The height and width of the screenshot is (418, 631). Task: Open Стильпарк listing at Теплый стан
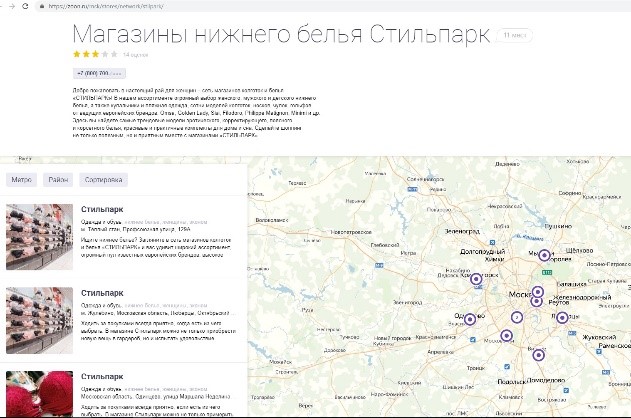[102, 209]
